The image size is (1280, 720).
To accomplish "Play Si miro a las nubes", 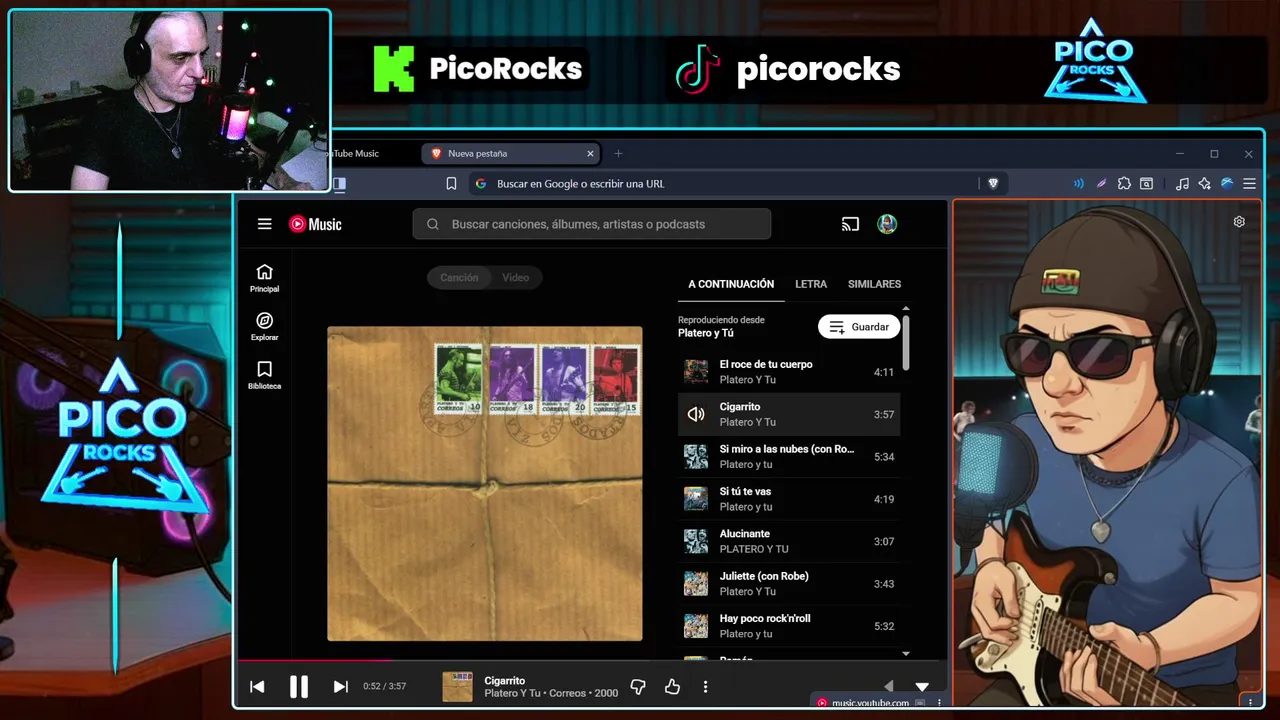I will [789, 456].
